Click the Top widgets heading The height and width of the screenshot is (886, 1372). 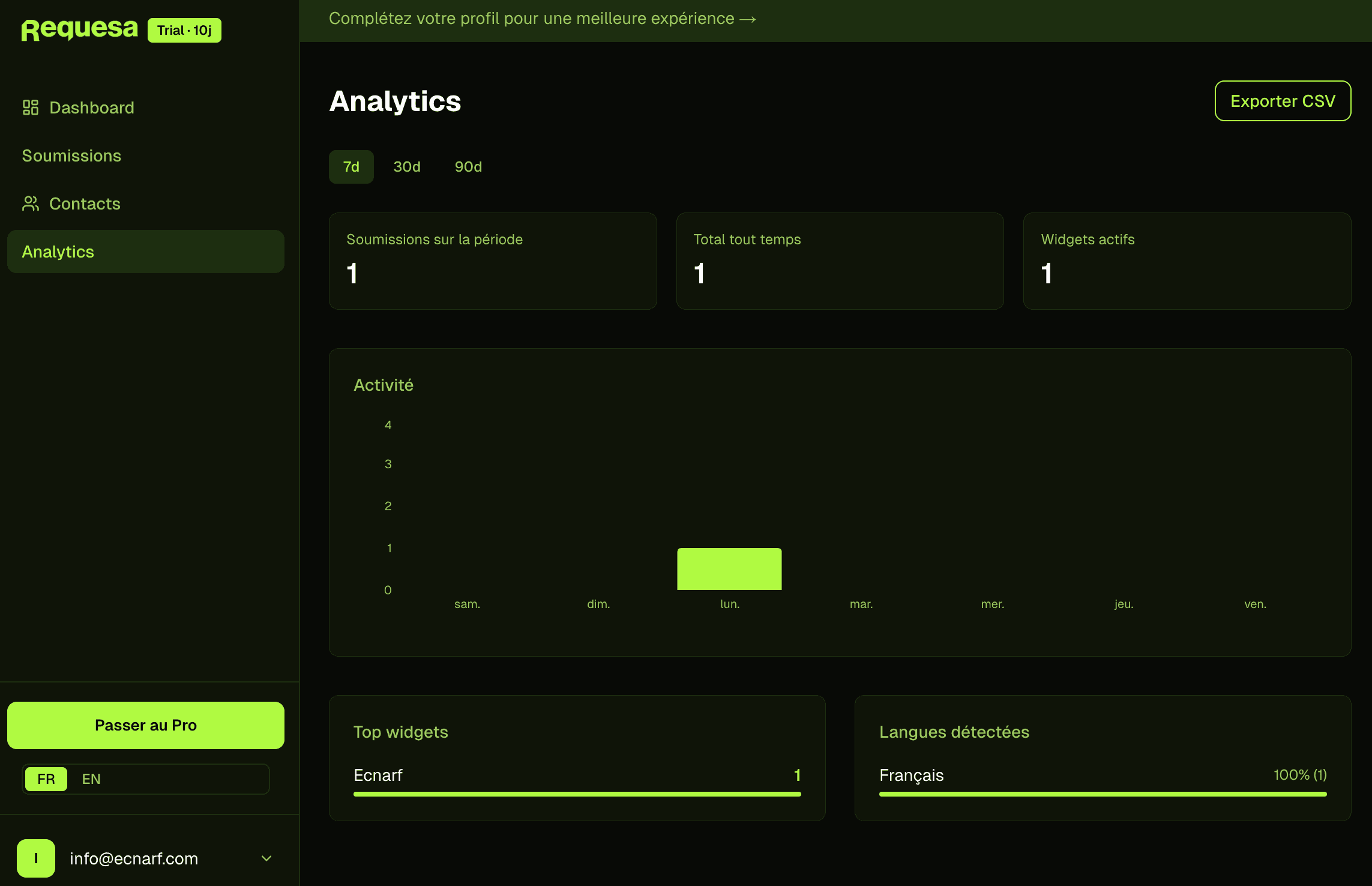click(x=401, y=732)
